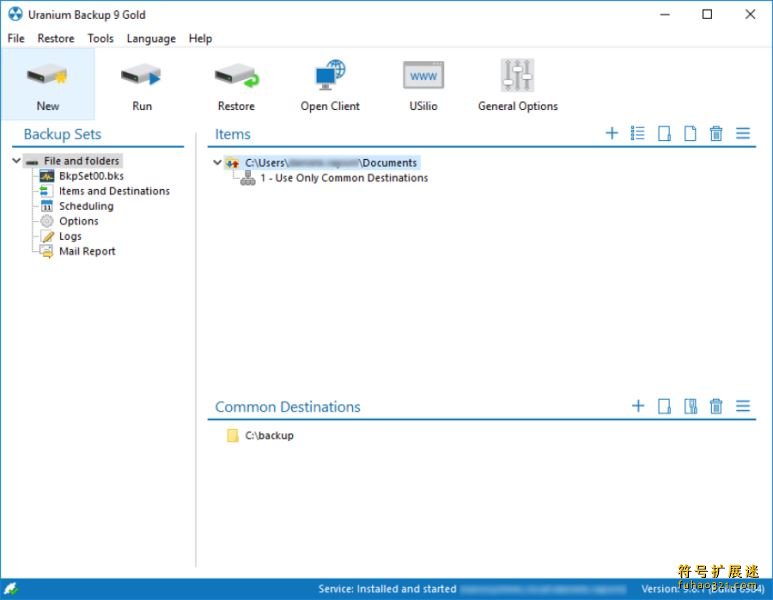Viewport: 773px width, 600px height.
Task: Open the Language menu
Action: [x=151, y=38]
